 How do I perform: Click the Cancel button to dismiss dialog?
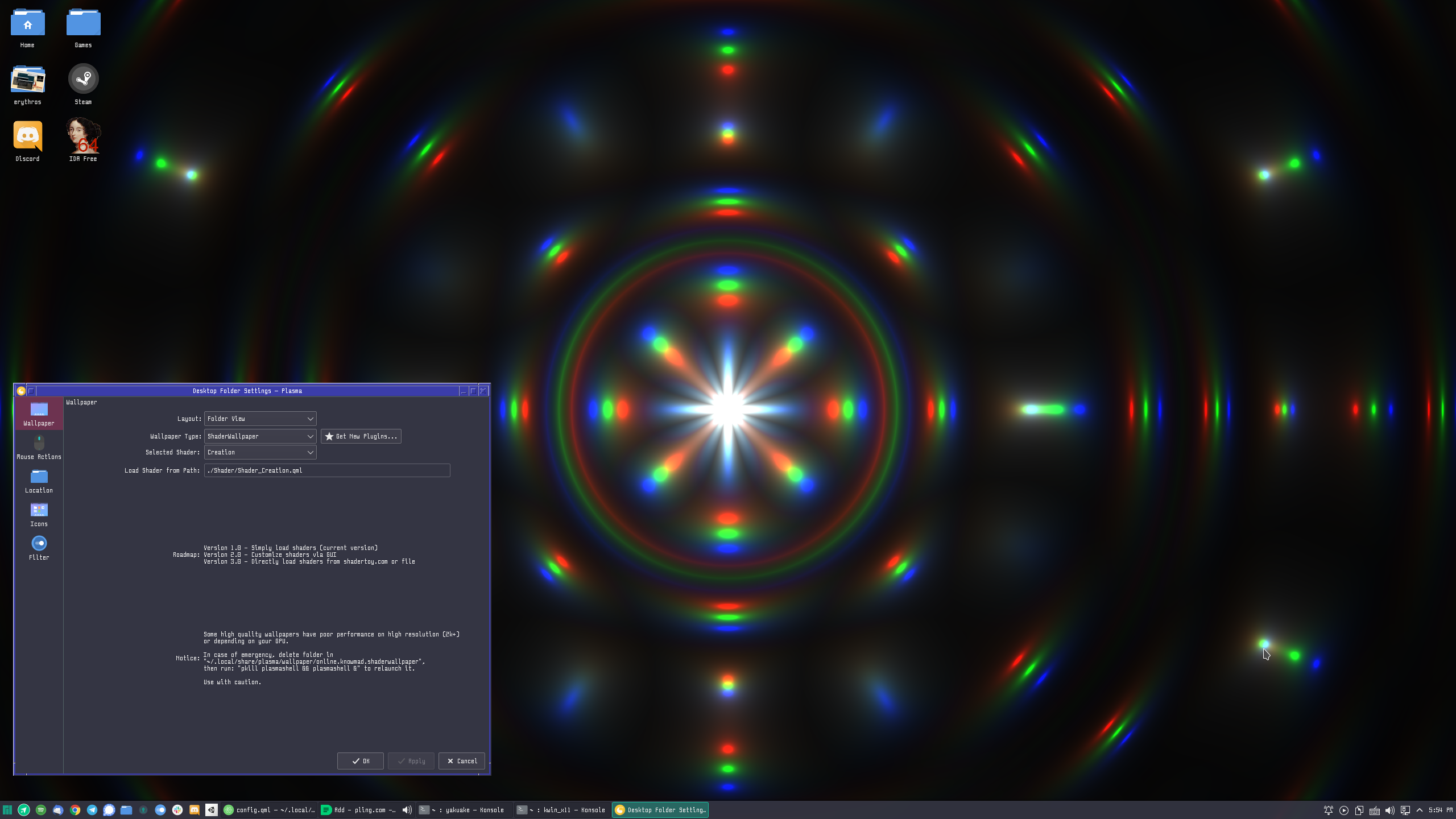tap(462, 760)
